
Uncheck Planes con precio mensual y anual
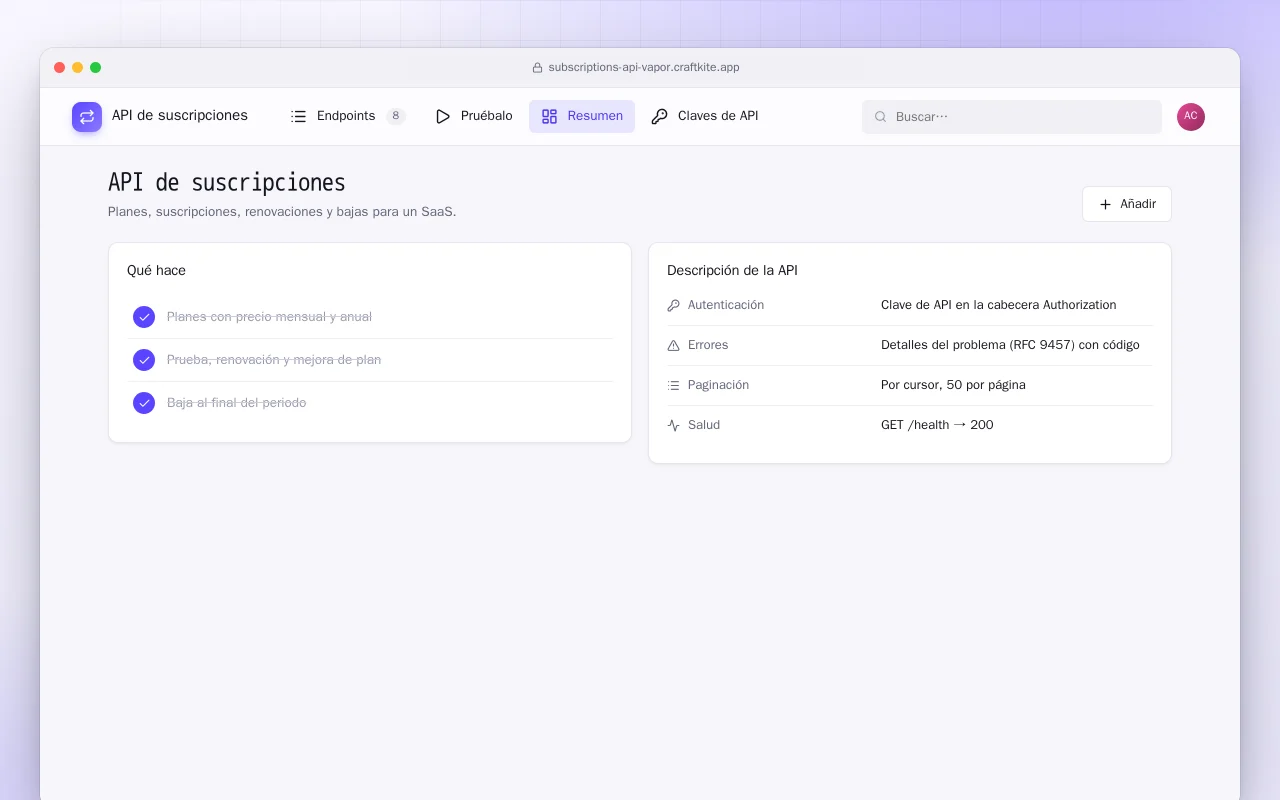point(144,317)
